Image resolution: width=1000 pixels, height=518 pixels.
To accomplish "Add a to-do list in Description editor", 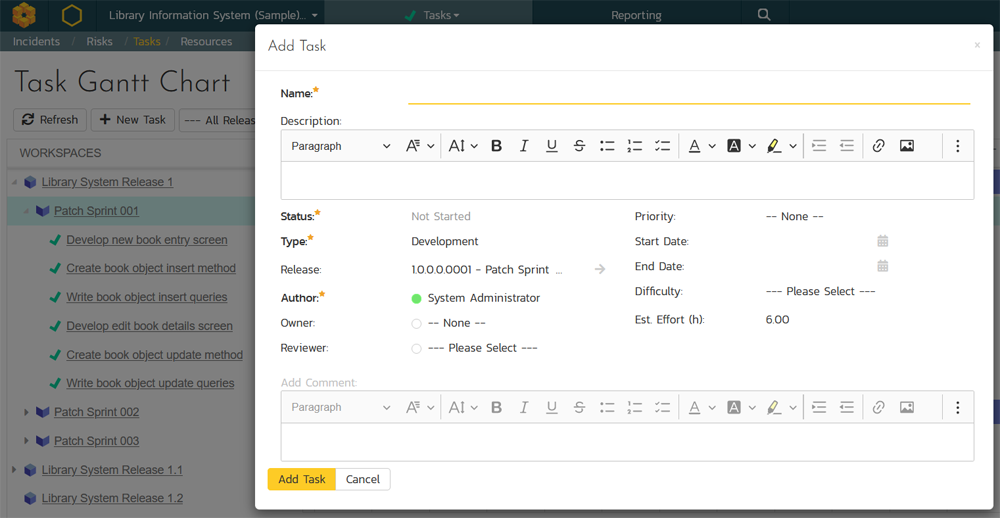I will tap(662, 146).
